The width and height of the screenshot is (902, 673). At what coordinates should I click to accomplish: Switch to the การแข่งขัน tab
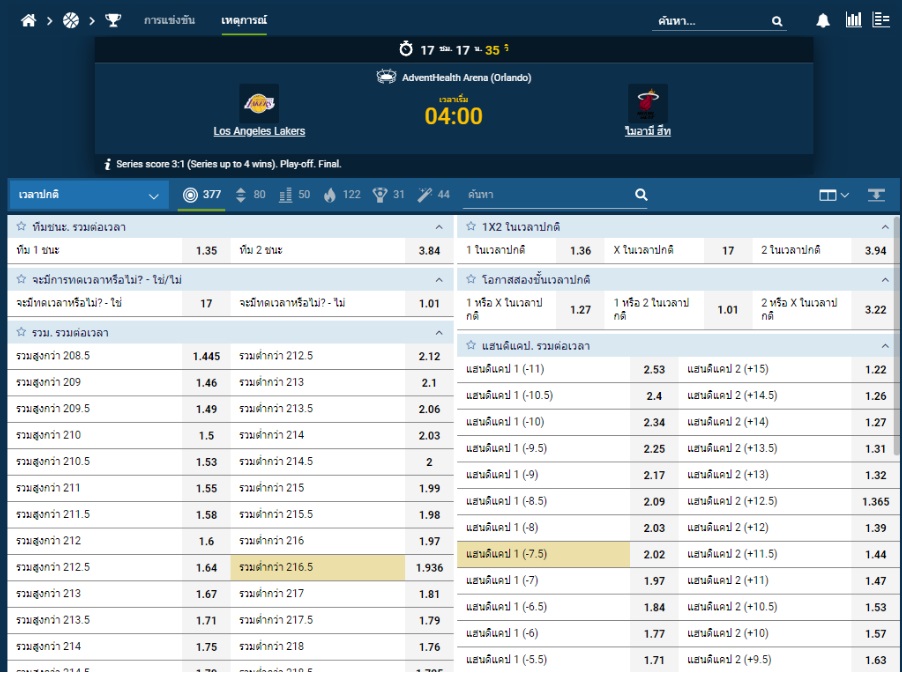[x=169, y=20]
